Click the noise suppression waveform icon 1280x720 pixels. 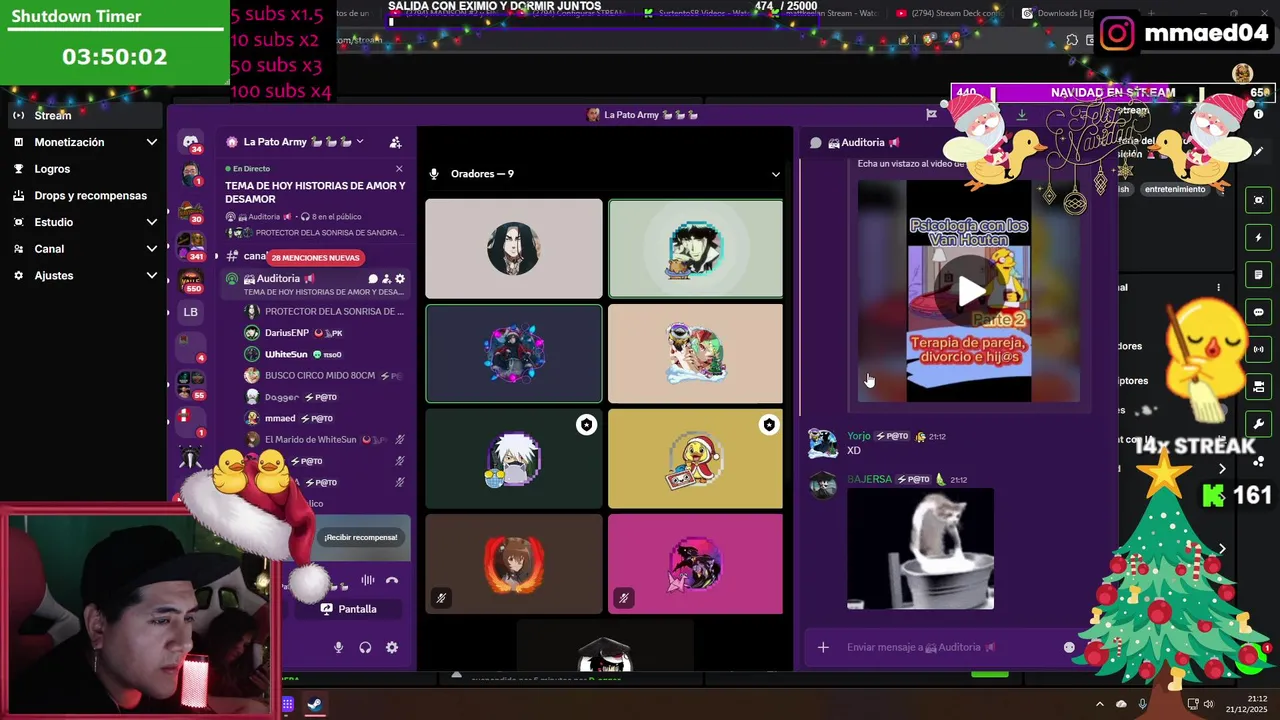367,580
